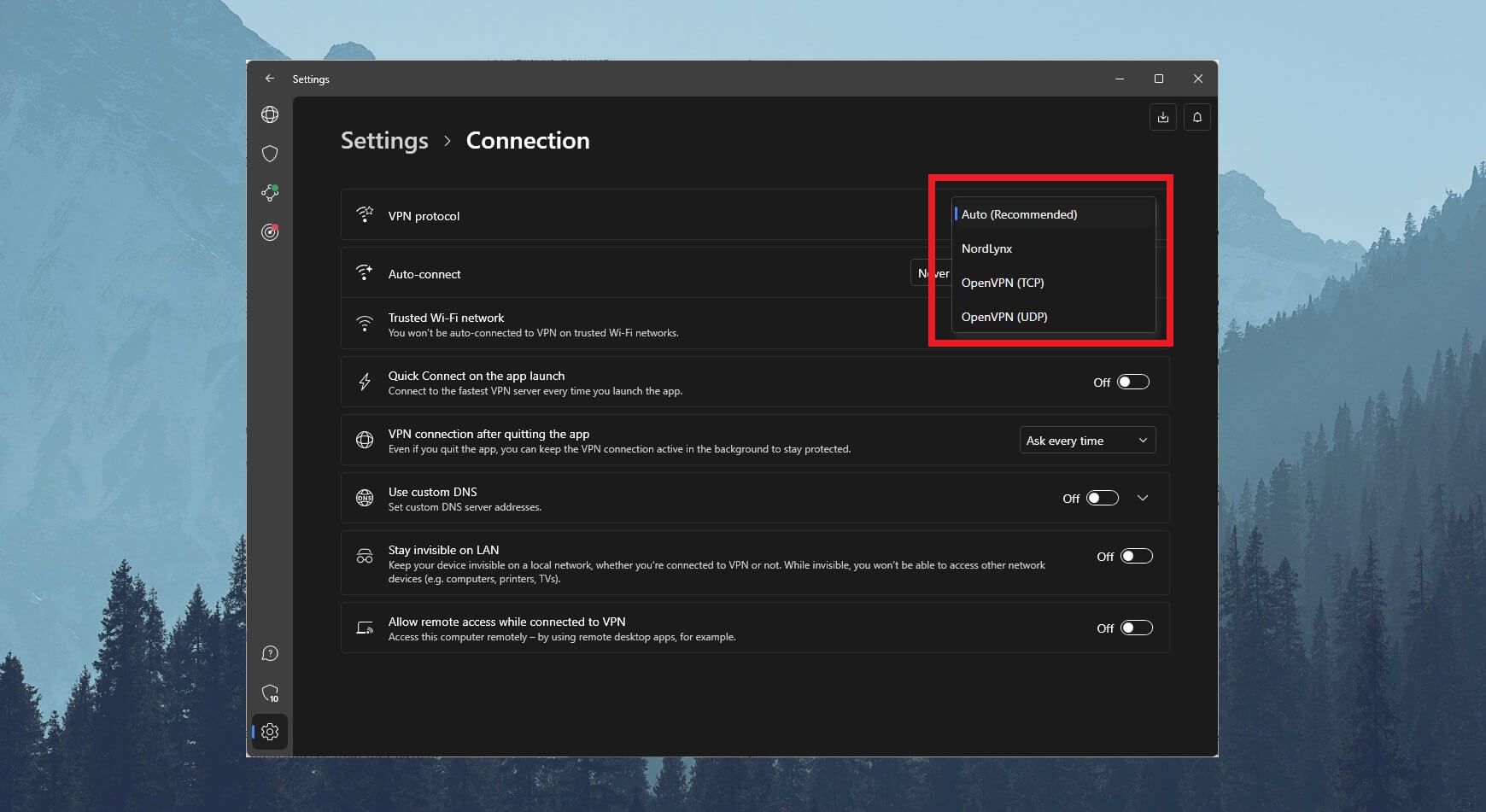Click the Trusted Wi-Fi network label
Image resolution: width=1486 pixels, height=812 pixels.
click(446, 318)
